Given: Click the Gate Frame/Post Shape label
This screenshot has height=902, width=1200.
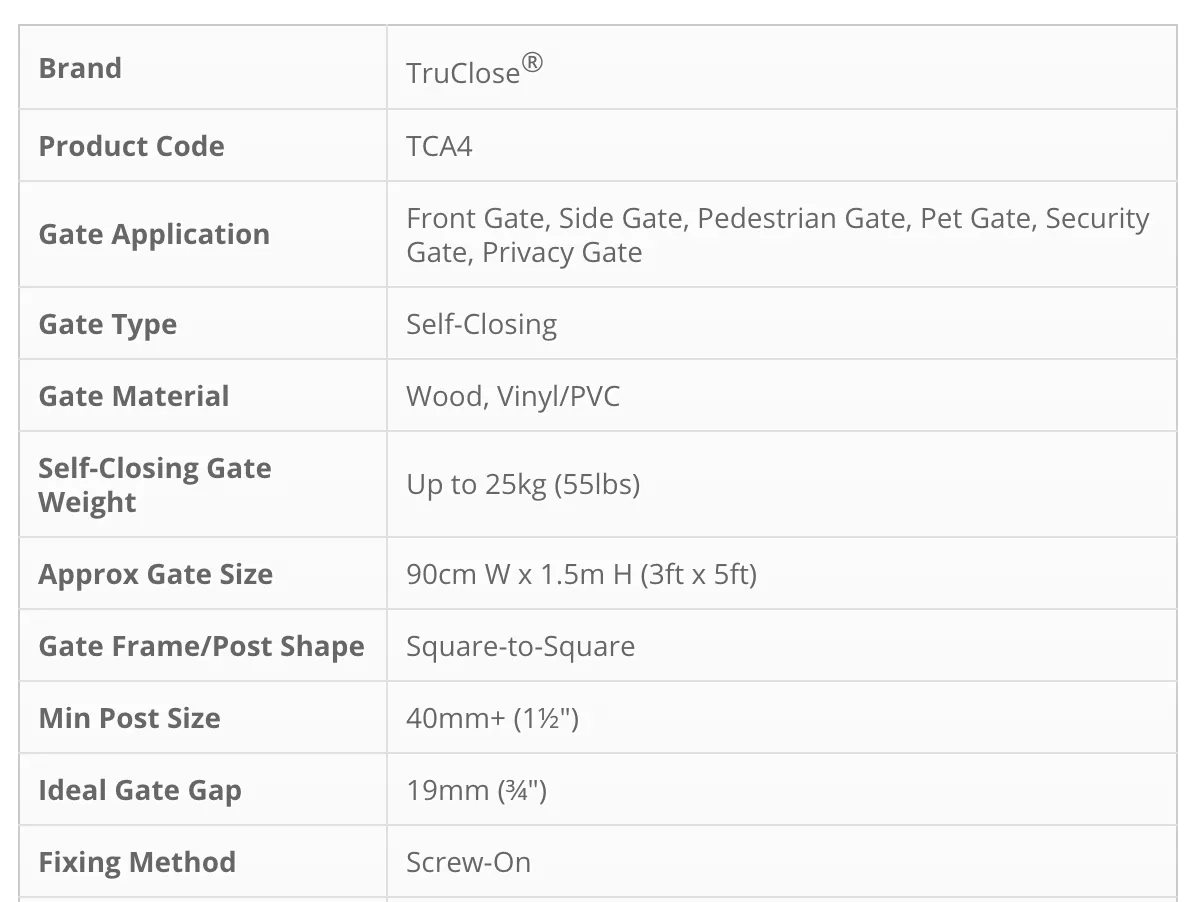Looking at the screenshot, I should pyautogui.click(x=201, y=646).
